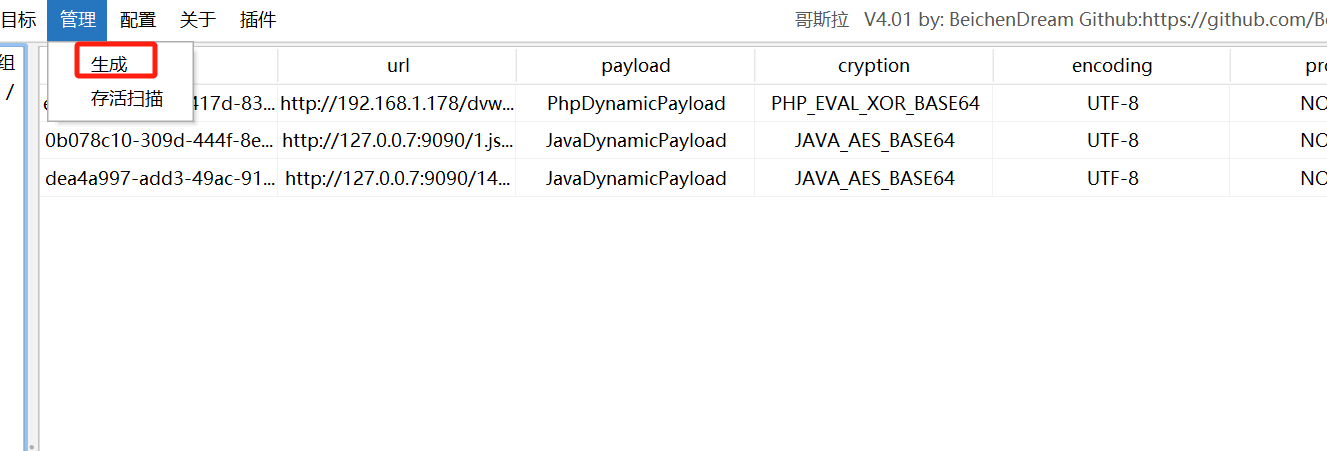
Task: Click the payload column header
Action: pos(636,66)
